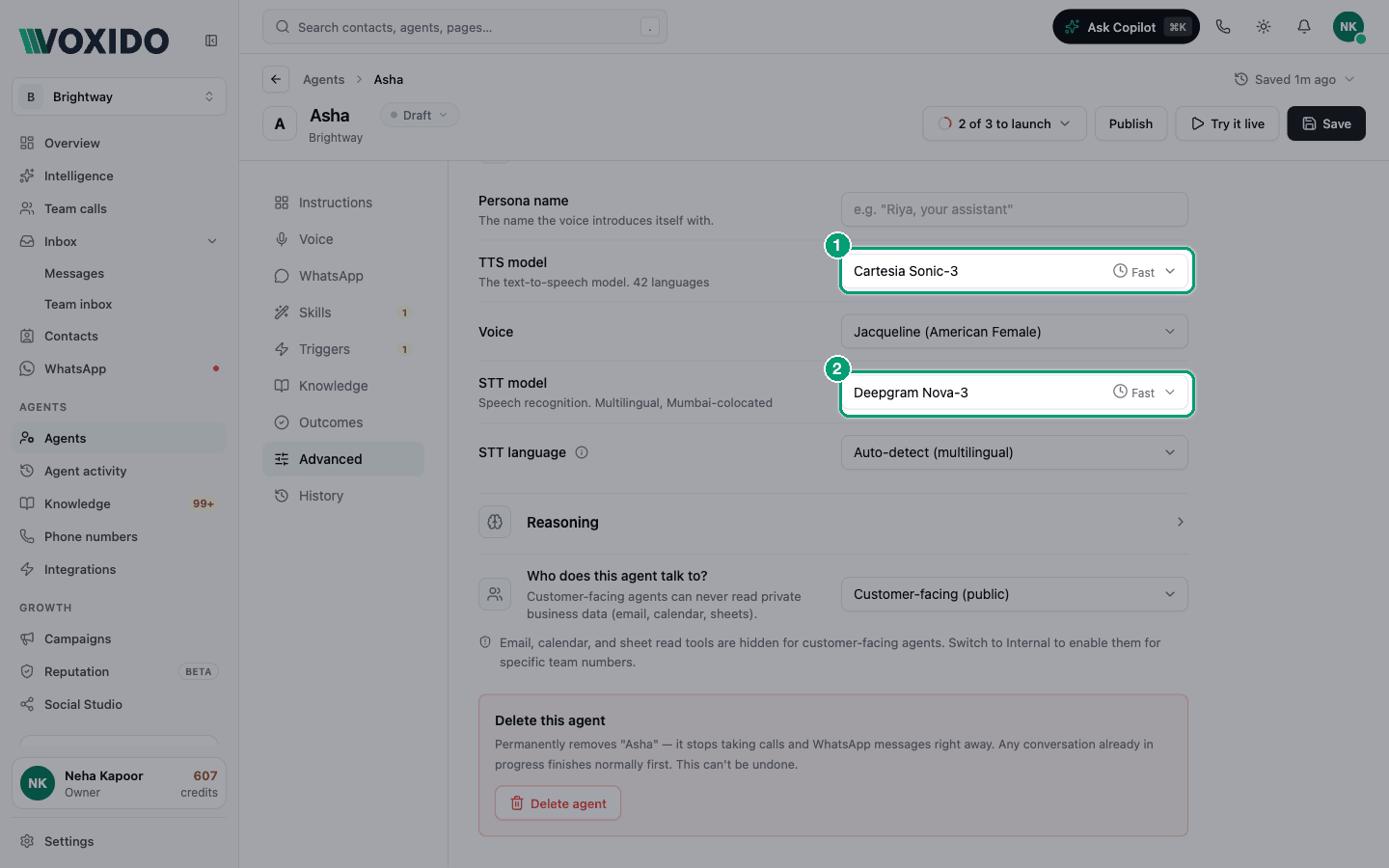1389x868 pixels.
Task: Focus the search contacts, agents, pages box
Action: point(465,27)
